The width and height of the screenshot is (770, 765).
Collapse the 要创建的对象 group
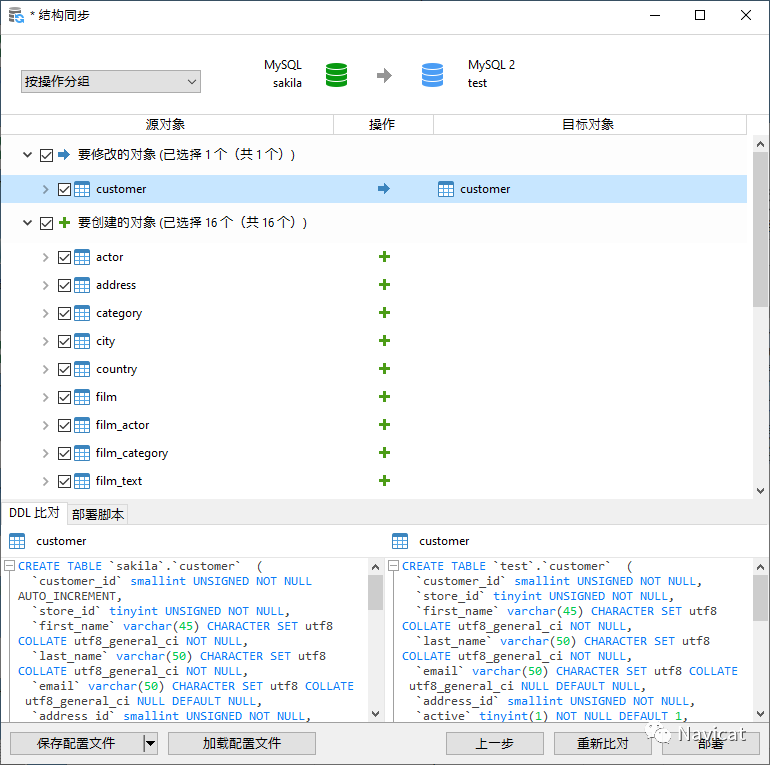click(x=28, y=223)
